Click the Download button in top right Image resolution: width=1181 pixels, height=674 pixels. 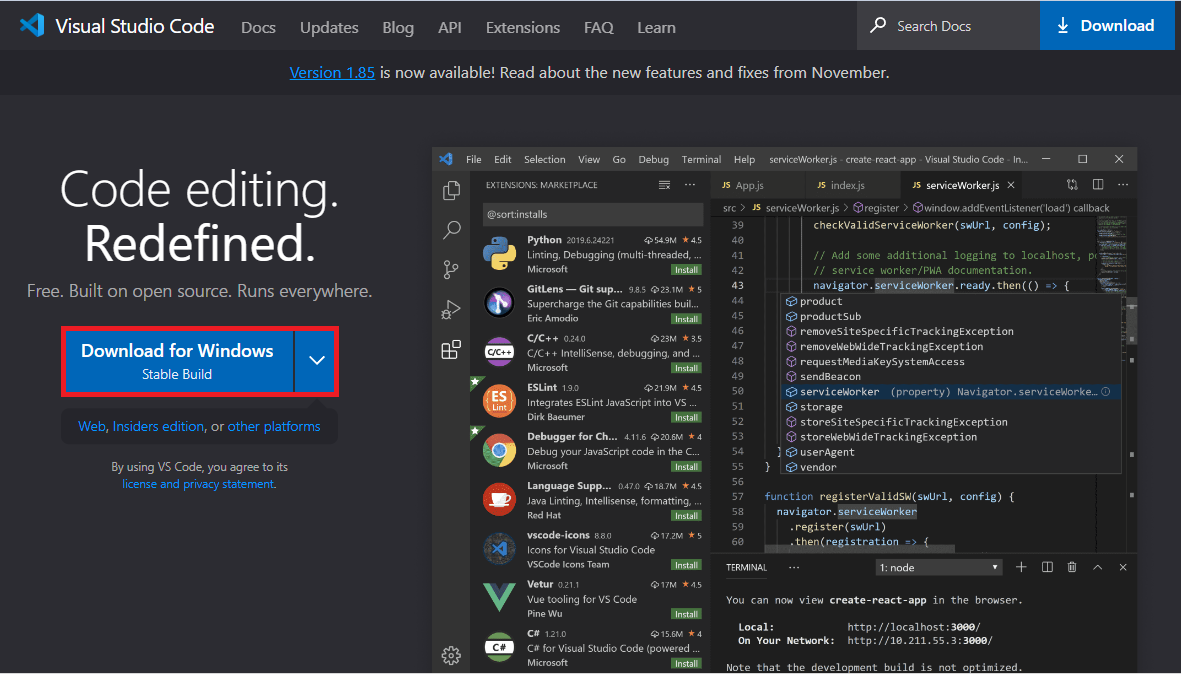point(1106,26)
